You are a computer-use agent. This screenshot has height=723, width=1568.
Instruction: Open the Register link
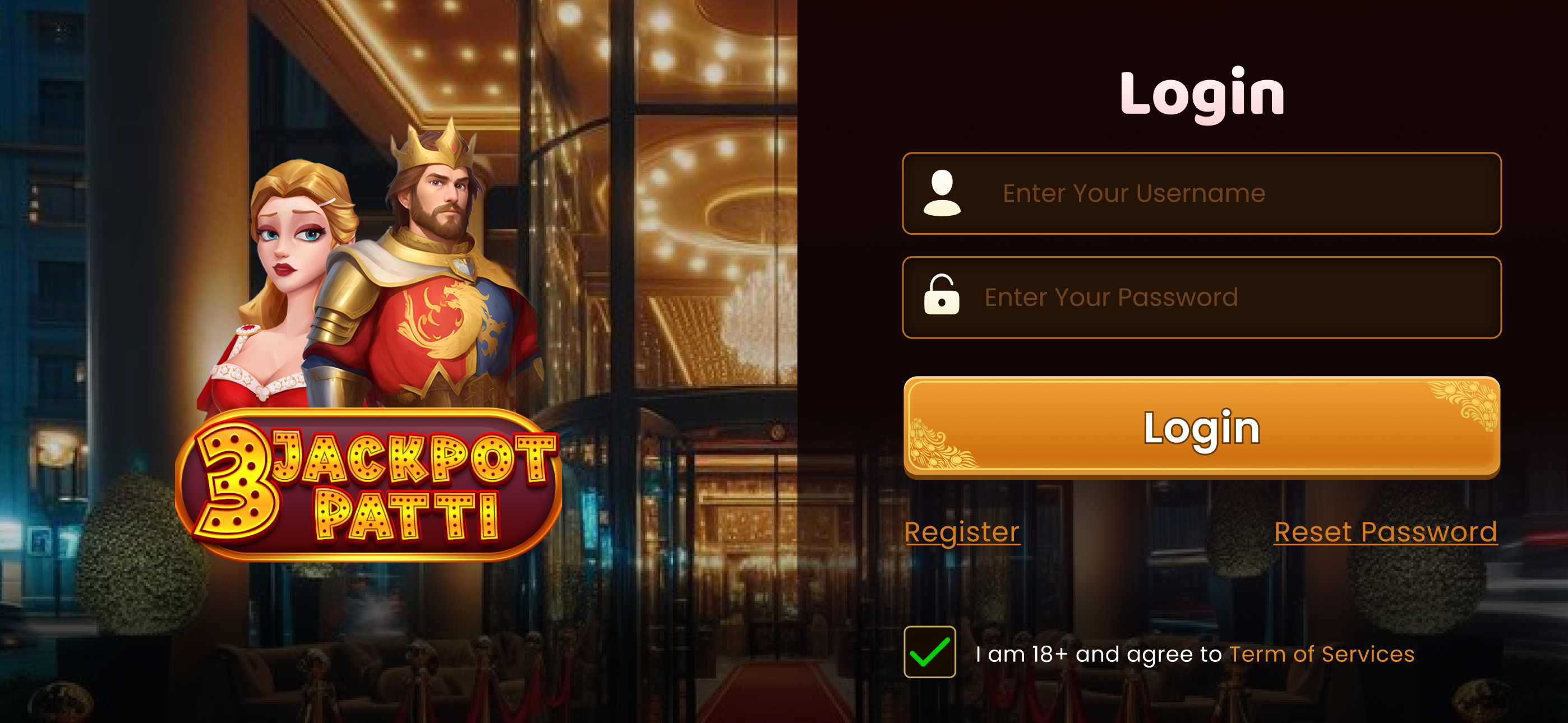pyautogui.click(x=962, y=532)
